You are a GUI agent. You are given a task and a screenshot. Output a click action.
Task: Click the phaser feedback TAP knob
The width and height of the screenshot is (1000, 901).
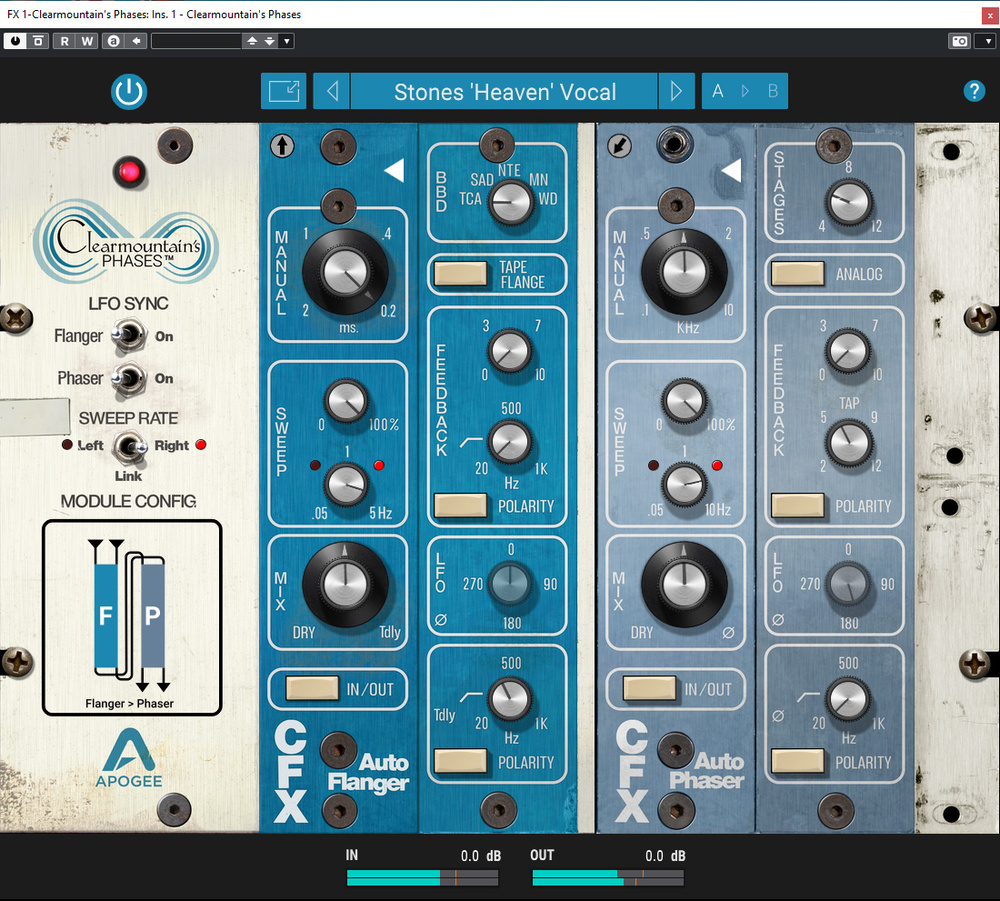point(849,443)
